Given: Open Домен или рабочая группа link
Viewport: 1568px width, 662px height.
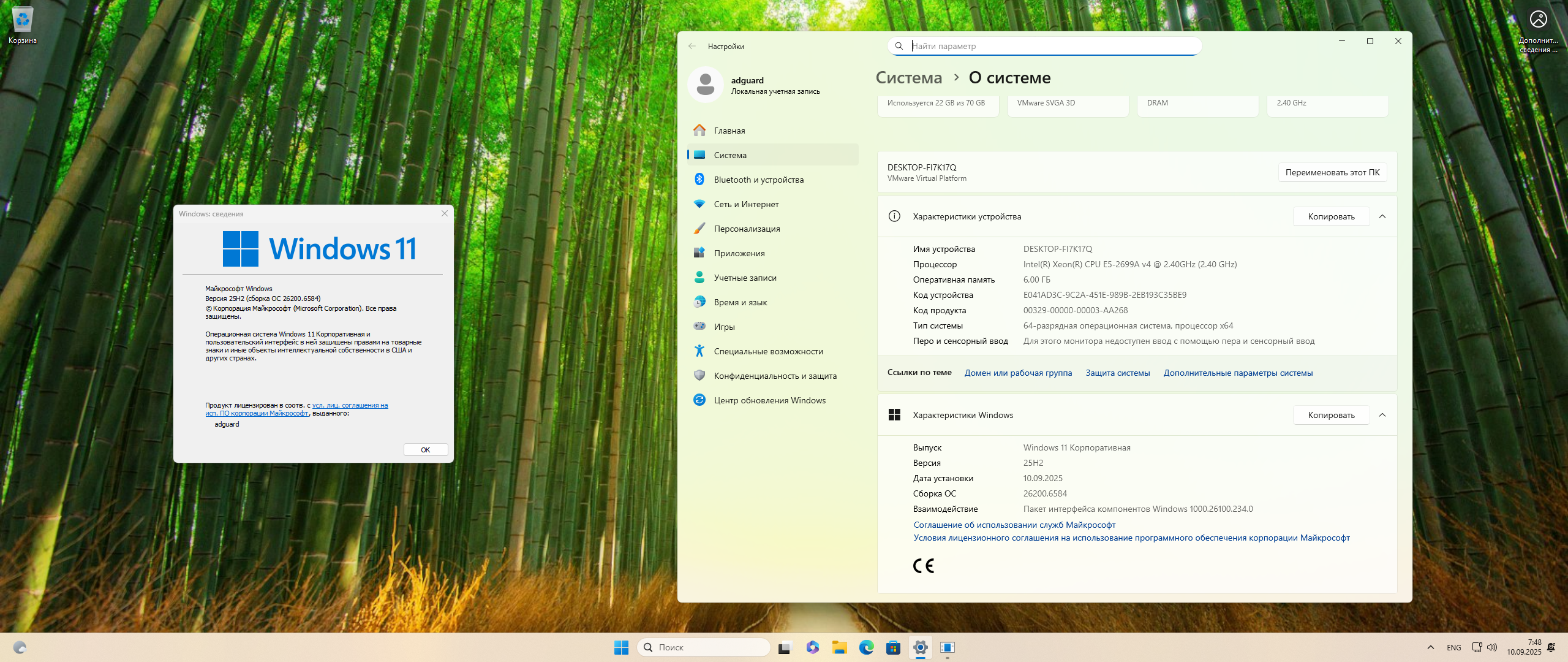Looking at the screenshot, I should 1018,373.
